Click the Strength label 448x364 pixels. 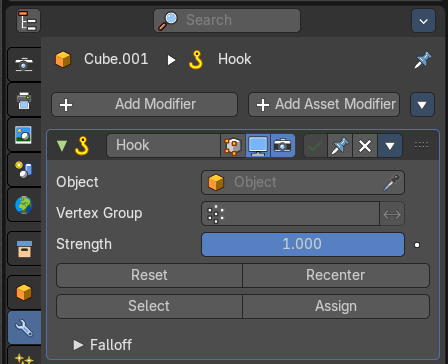[x=84, y=244]
